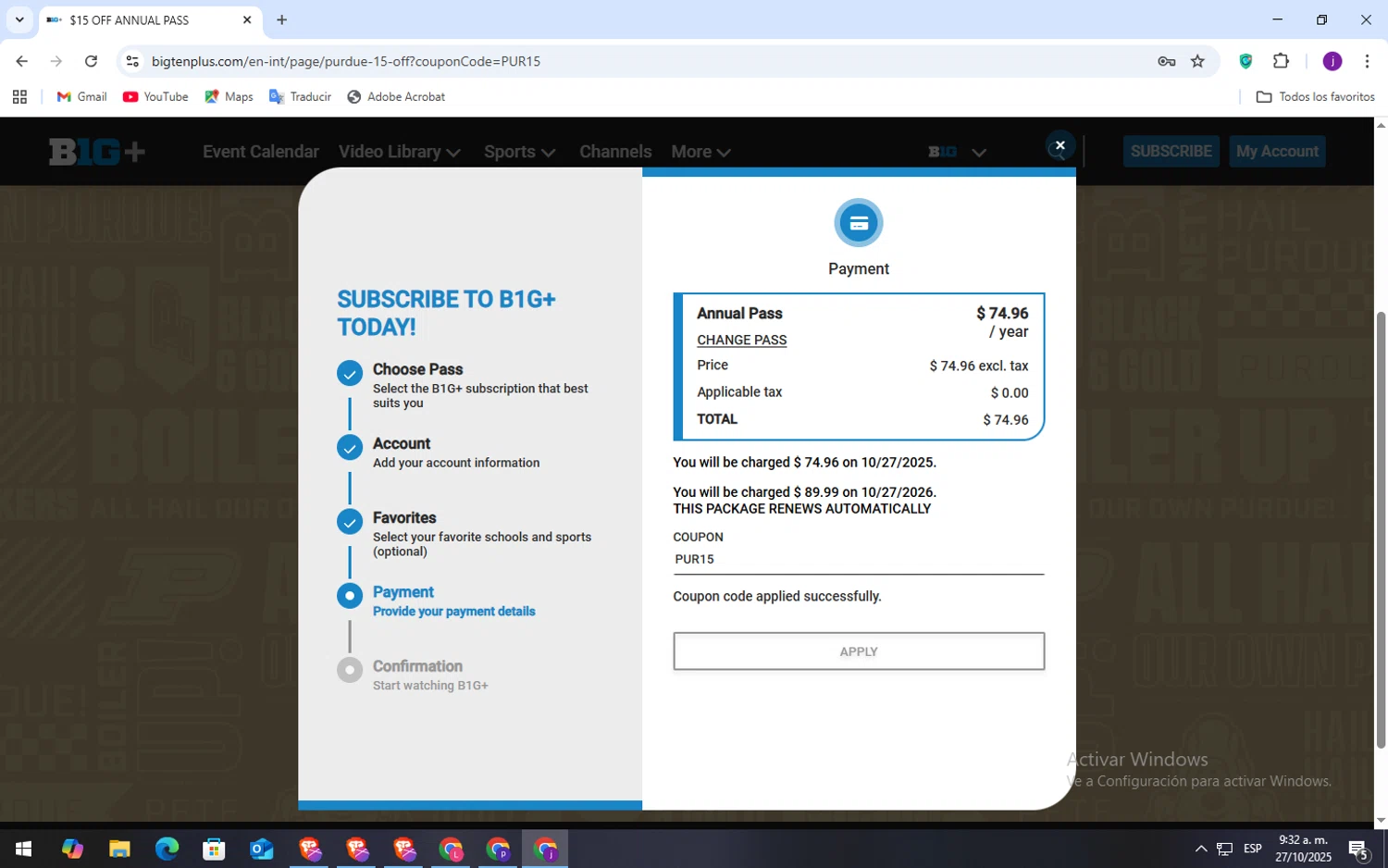Screen dimensions: 1388x868
Task: Open the Windows Start menu
Action: [x=24, y=849]
